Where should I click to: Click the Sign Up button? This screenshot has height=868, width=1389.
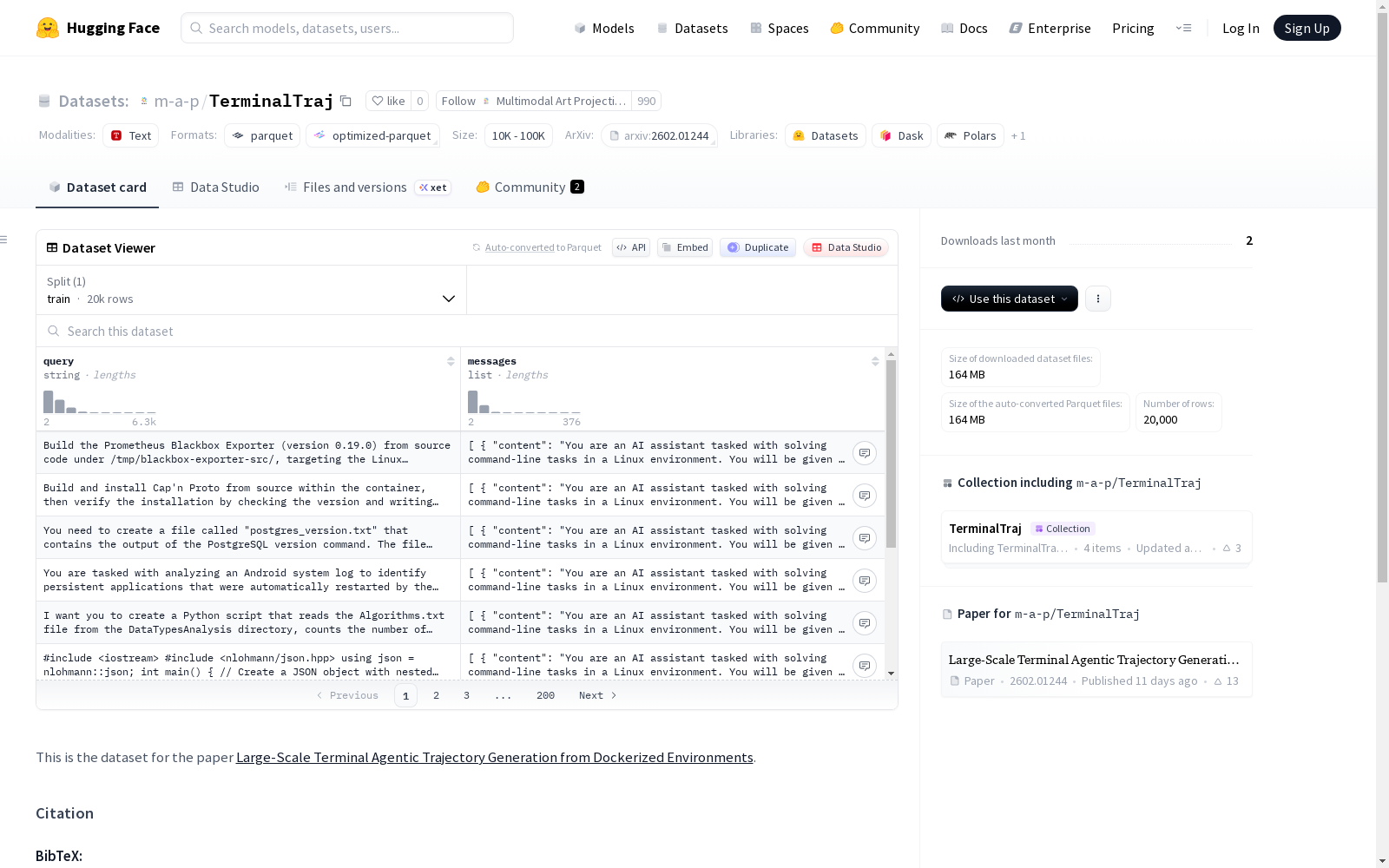(1307, 28)
